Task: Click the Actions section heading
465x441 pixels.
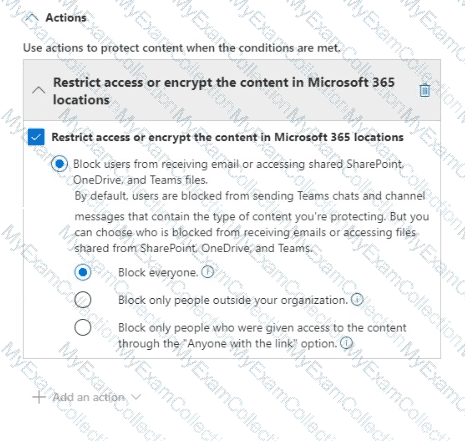Action: pos(66,17)
